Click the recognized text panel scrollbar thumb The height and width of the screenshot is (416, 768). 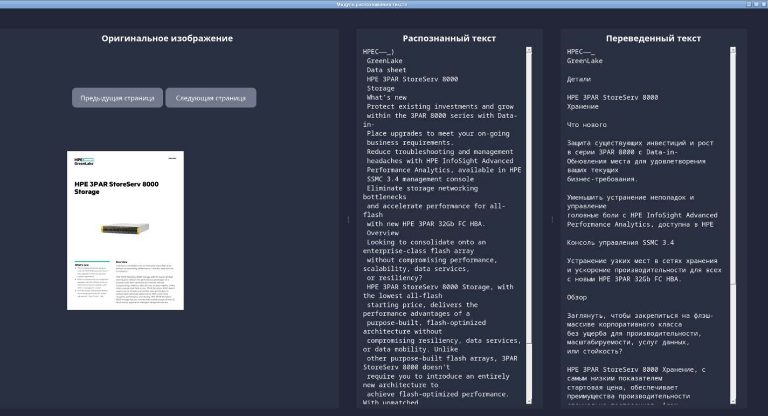(528, 196)
